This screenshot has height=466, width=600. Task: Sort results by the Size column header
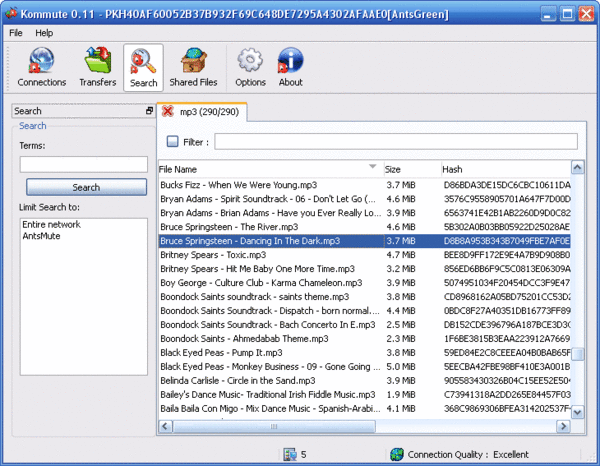click(x=412, y=169)
